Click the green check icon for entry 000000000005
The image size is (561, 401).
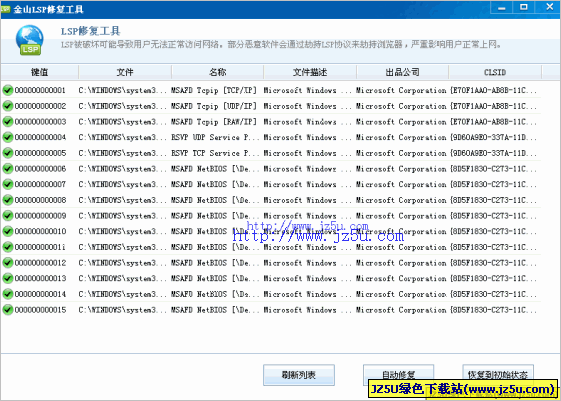click(x=8, y=153)
